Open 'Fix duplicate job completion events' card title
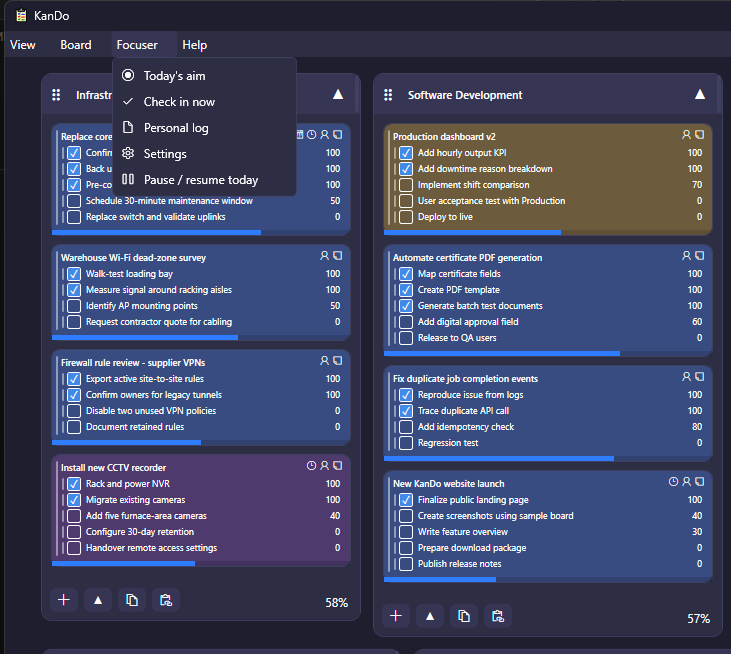The width and height of the screenshot is (731, 654). click(465, 379)
